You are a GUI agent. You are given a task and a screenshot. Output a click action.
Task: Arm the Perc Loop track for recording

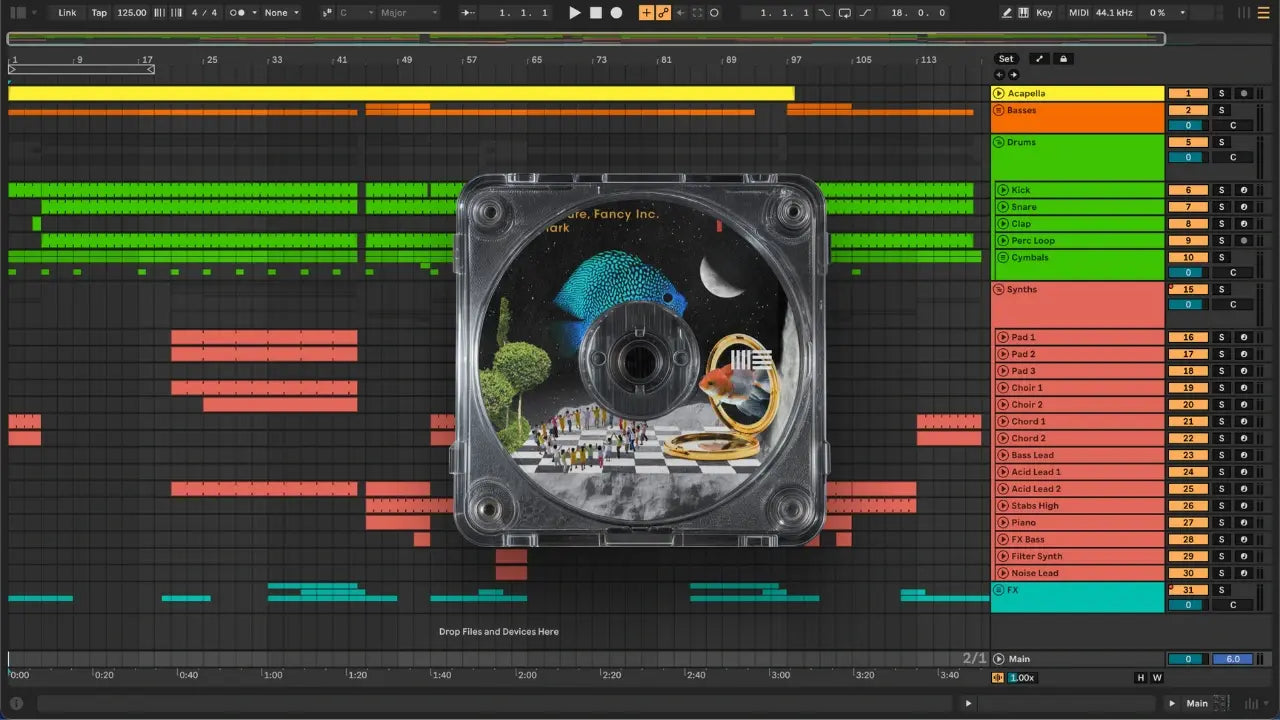(1244, 241)
